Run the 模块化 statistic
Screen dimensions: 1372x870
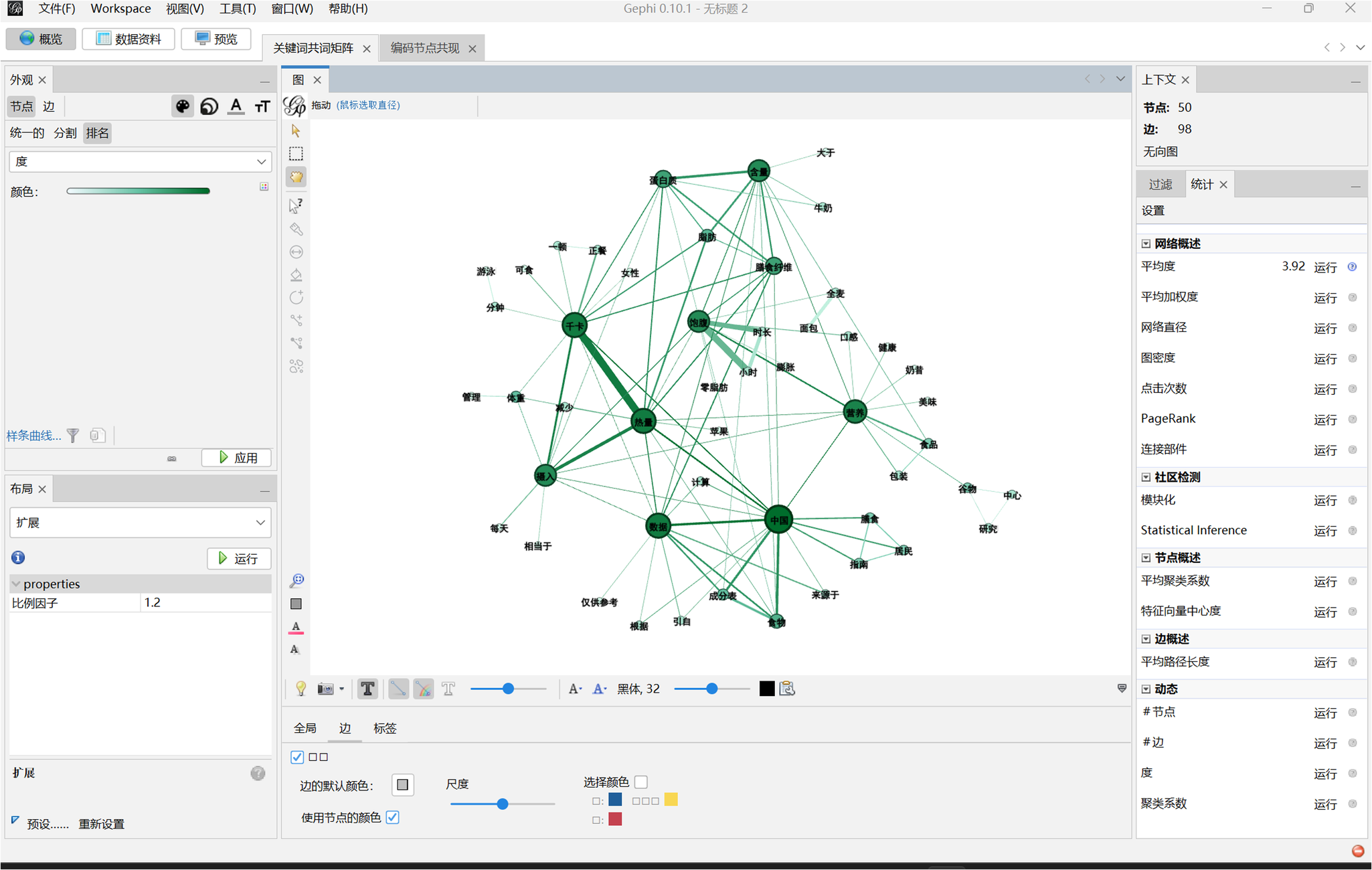[x=1324, y=501]
